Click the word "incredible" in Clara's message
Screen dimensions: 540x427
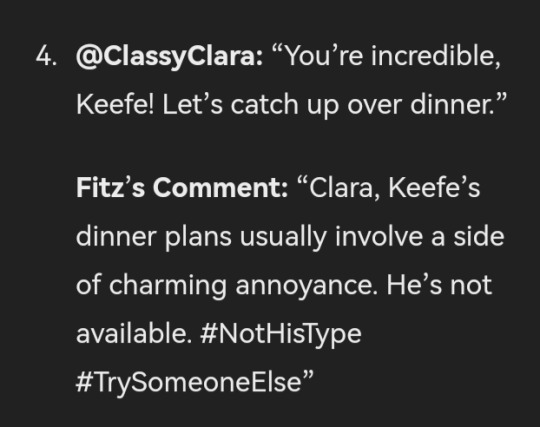coord(435,56)
